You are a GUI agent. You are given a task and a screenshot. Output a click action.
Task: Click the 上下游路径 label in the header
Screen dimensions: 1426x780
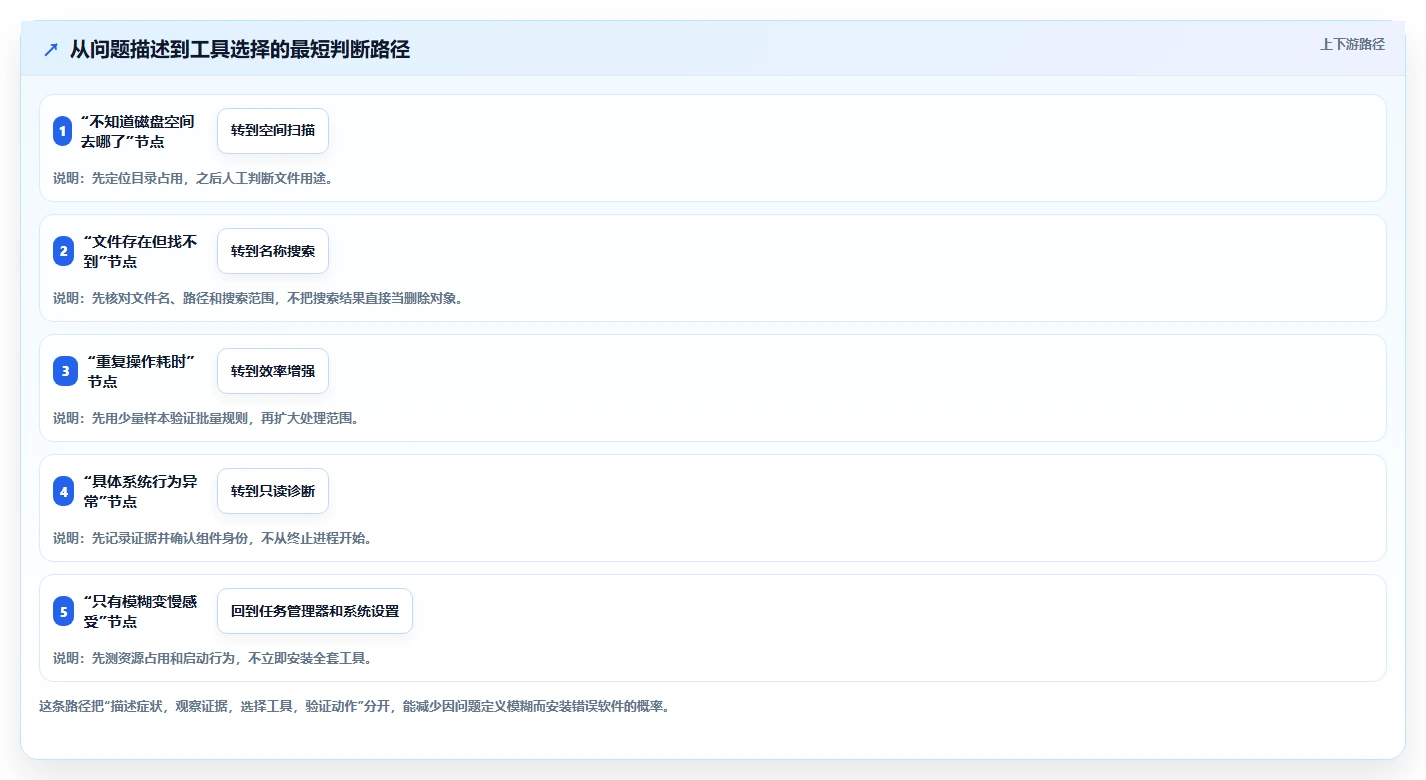[1352, 44]
